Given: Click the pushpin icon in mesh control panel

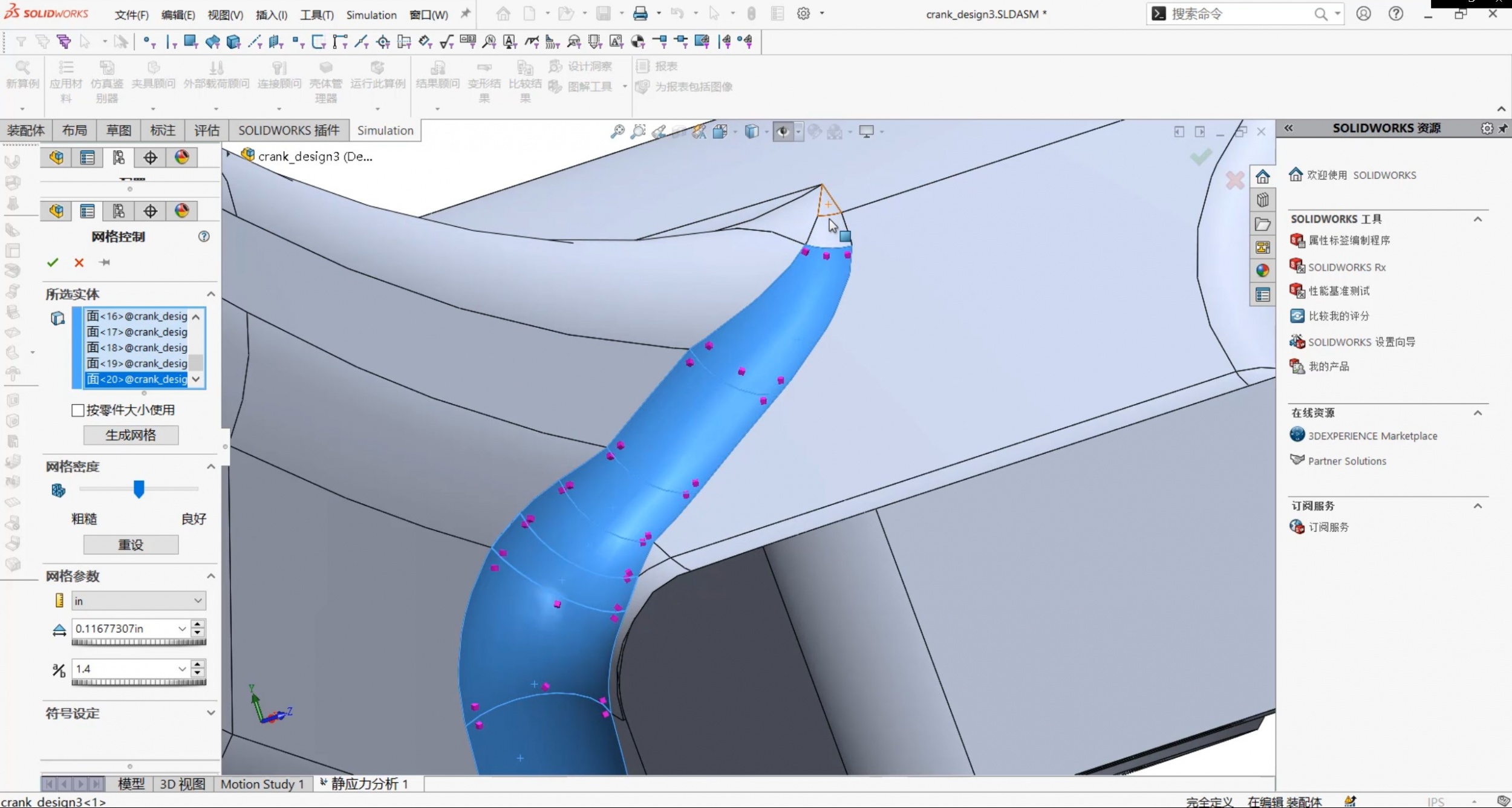Looking at the screenshot, I should (x=105, y=262).
